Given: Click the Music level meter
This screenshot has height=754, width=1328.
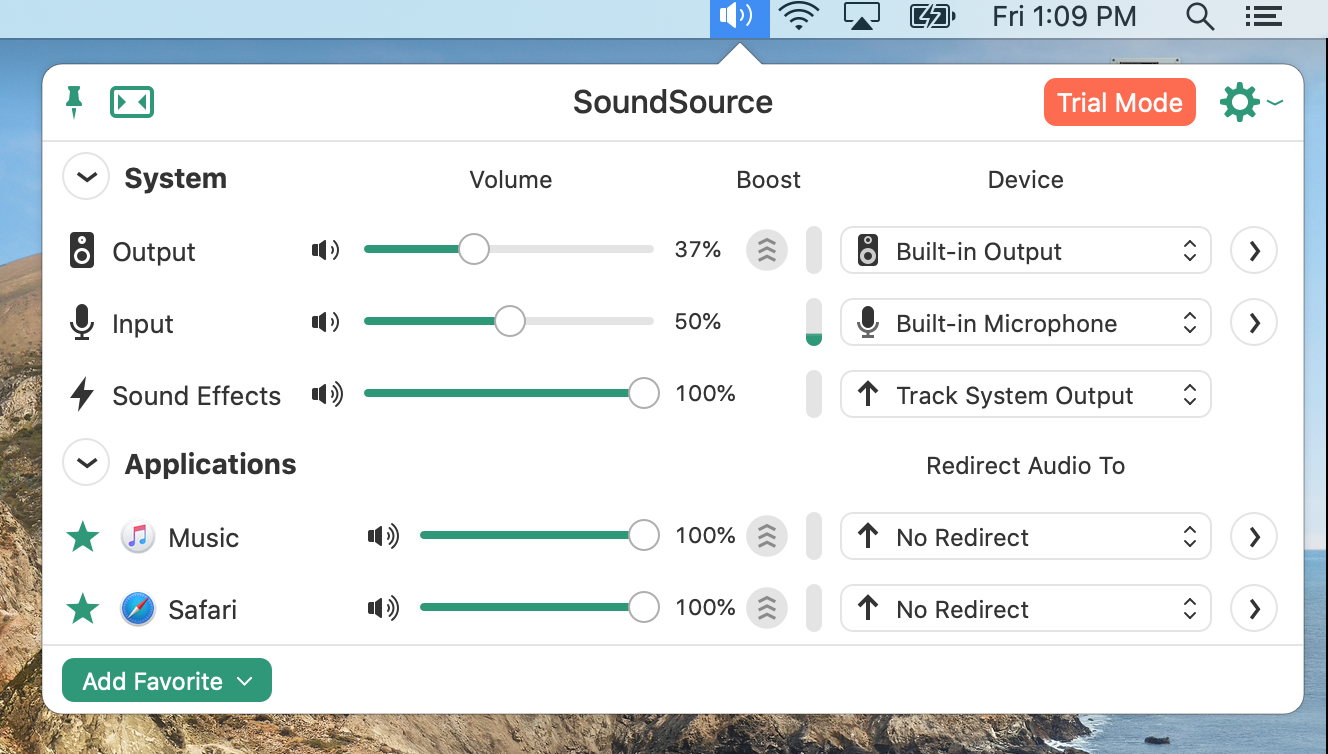Looking at the screenshot, I should (814, 536).
